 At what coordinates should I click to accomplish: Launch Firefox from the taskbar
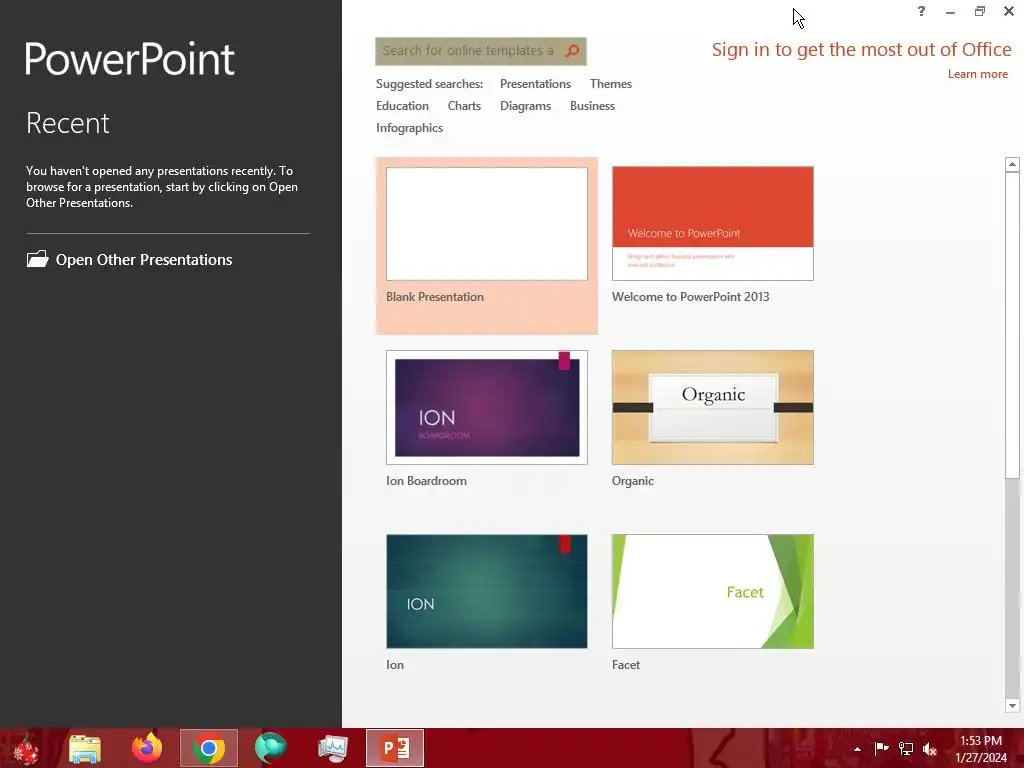pyautogui.click(x=147, y=748)
